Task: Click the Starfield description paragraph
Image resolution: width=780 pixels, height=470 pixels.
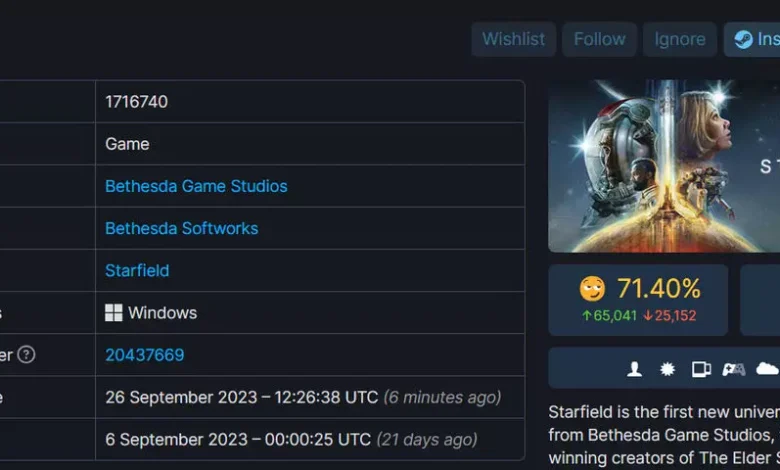Action: point(664,435)
